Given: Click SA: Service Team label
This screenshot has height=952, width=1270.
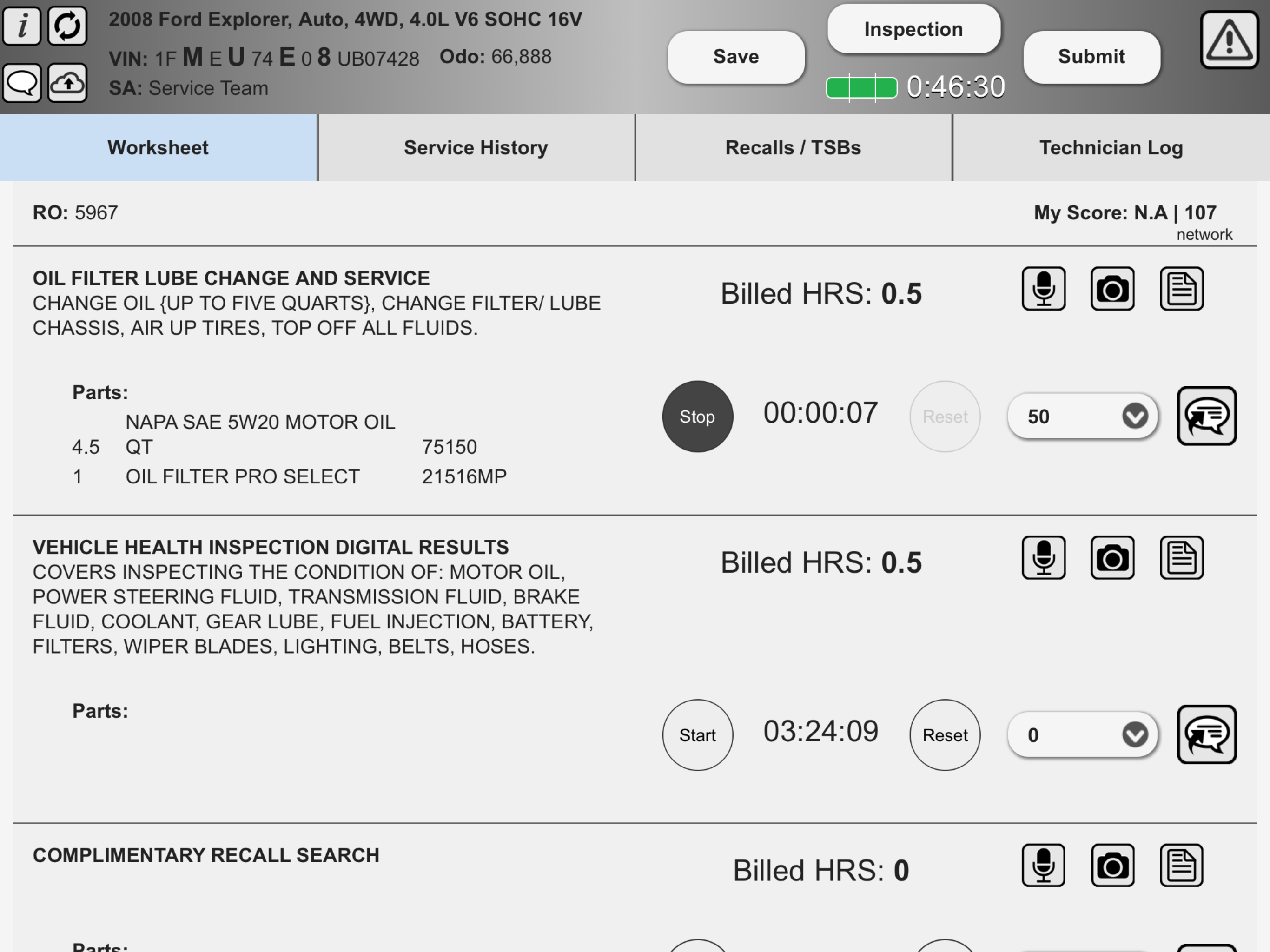Looking at the screenshot, I should coord(188,88).
